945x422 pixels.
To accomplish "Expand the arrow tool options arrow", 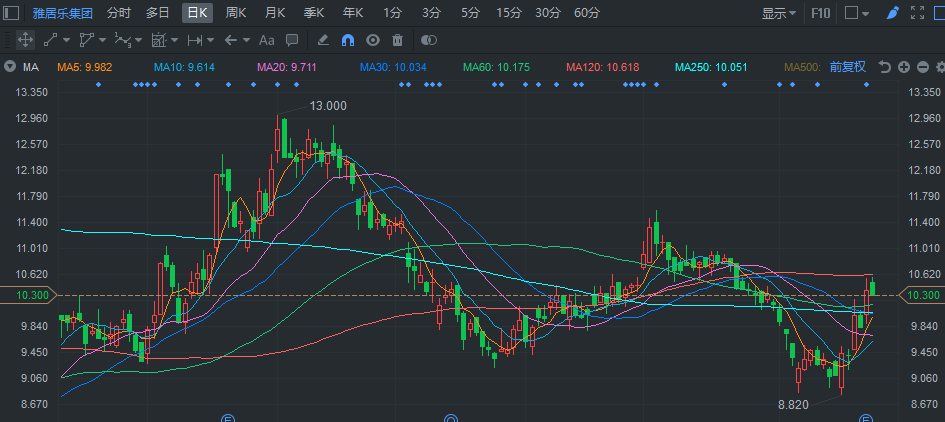I will tap(246, 40).
